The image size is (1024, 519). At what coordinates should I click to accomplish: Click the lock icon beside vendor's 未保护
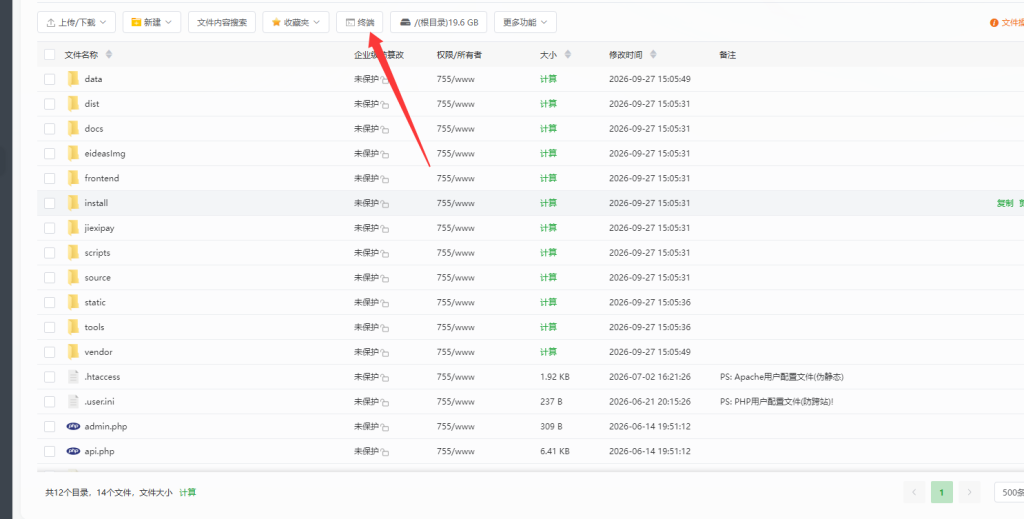click(x=385, y=353)
